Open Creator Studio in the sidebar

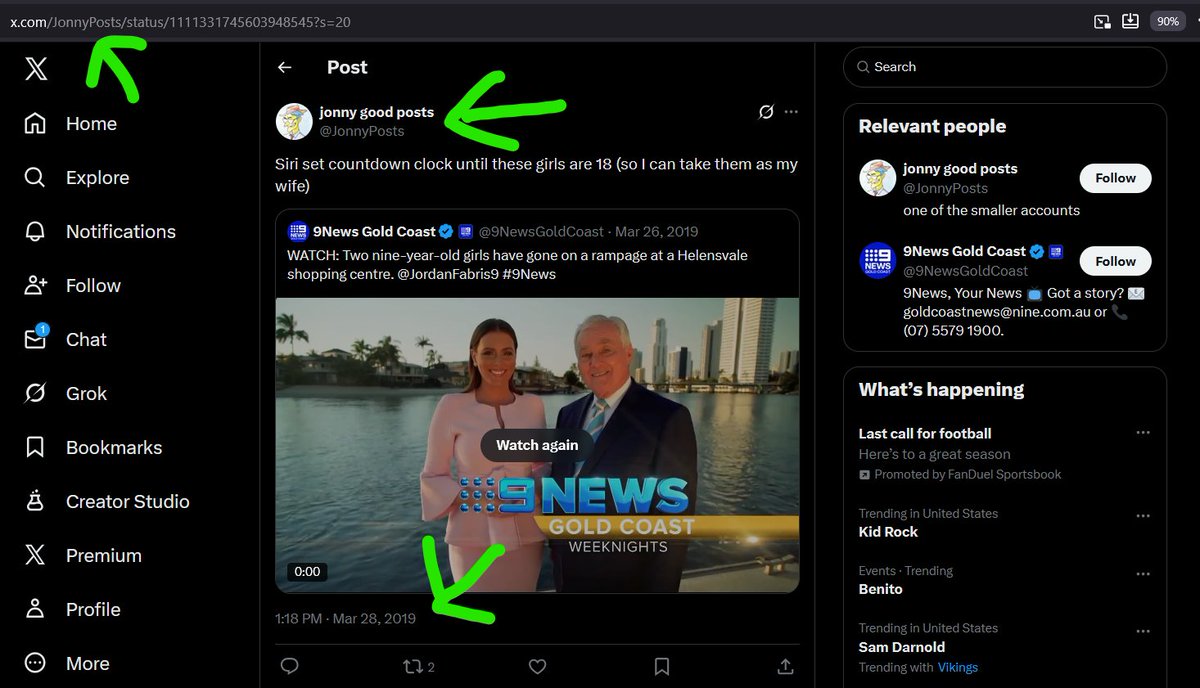point(127,501)
